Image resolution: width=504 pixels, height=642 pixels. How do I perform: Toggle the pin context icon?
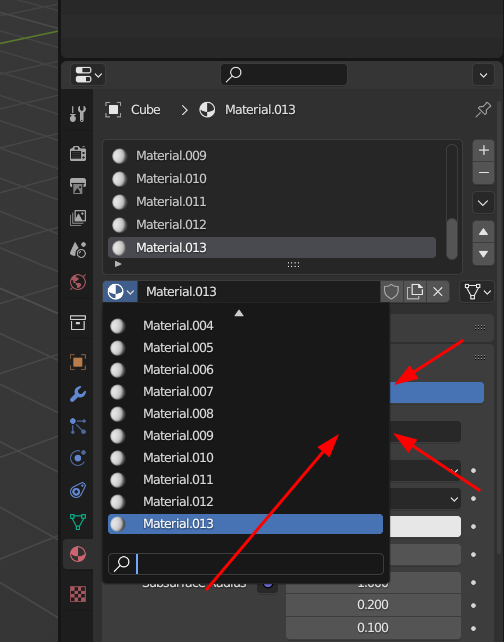coord(483,110)
